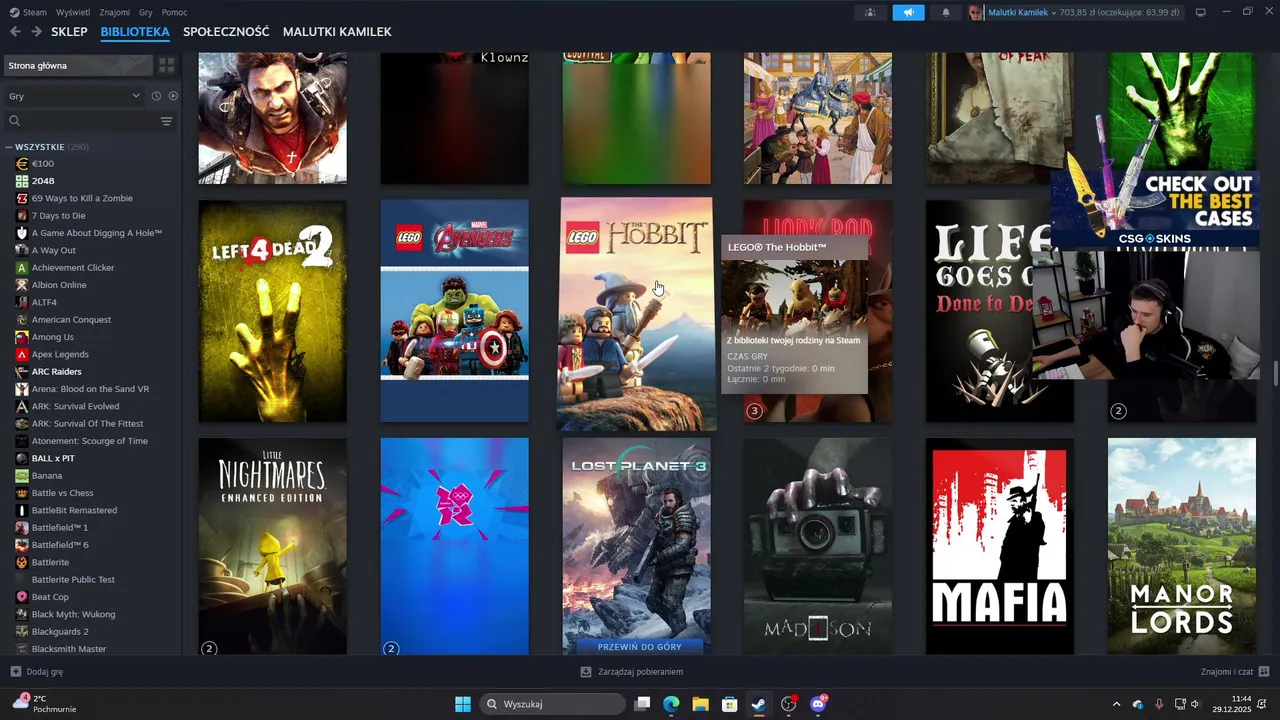This screenshot has width=1280, height=720.
Task: Open advanced filters icon in library search
Action: click(x=166, y=121)
